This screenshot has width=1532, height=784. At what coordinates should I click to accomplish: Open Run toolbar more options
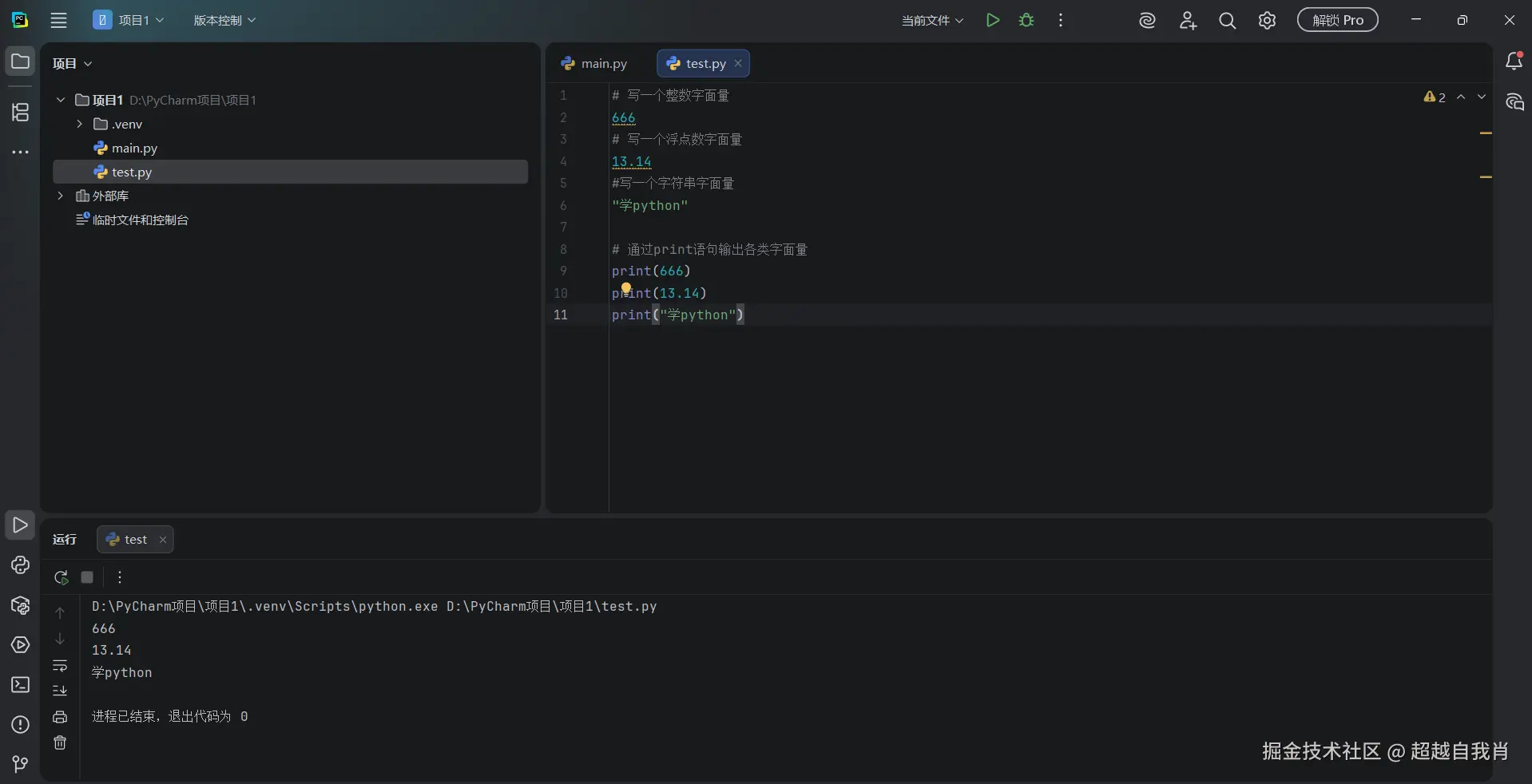coord(120,577)
